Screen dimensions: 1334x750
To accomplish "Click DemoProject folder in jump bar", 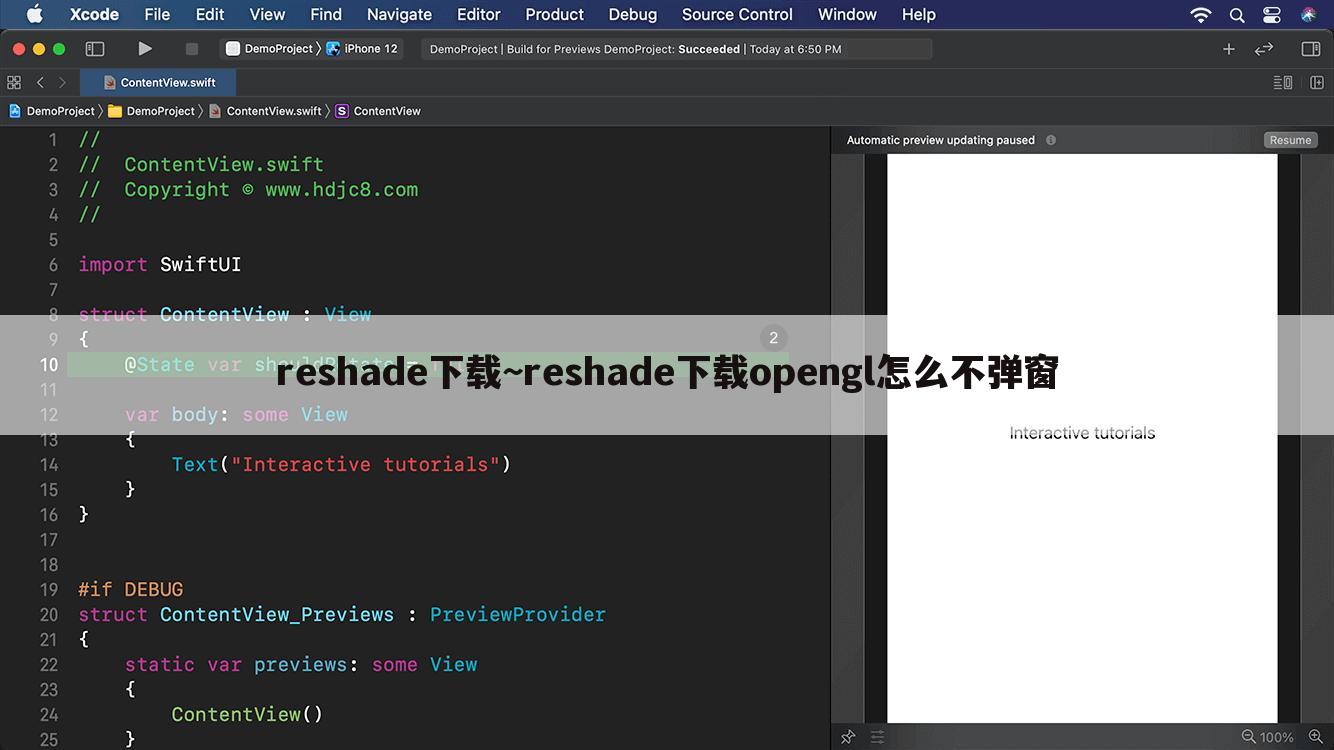I will [x=152, y=111].
